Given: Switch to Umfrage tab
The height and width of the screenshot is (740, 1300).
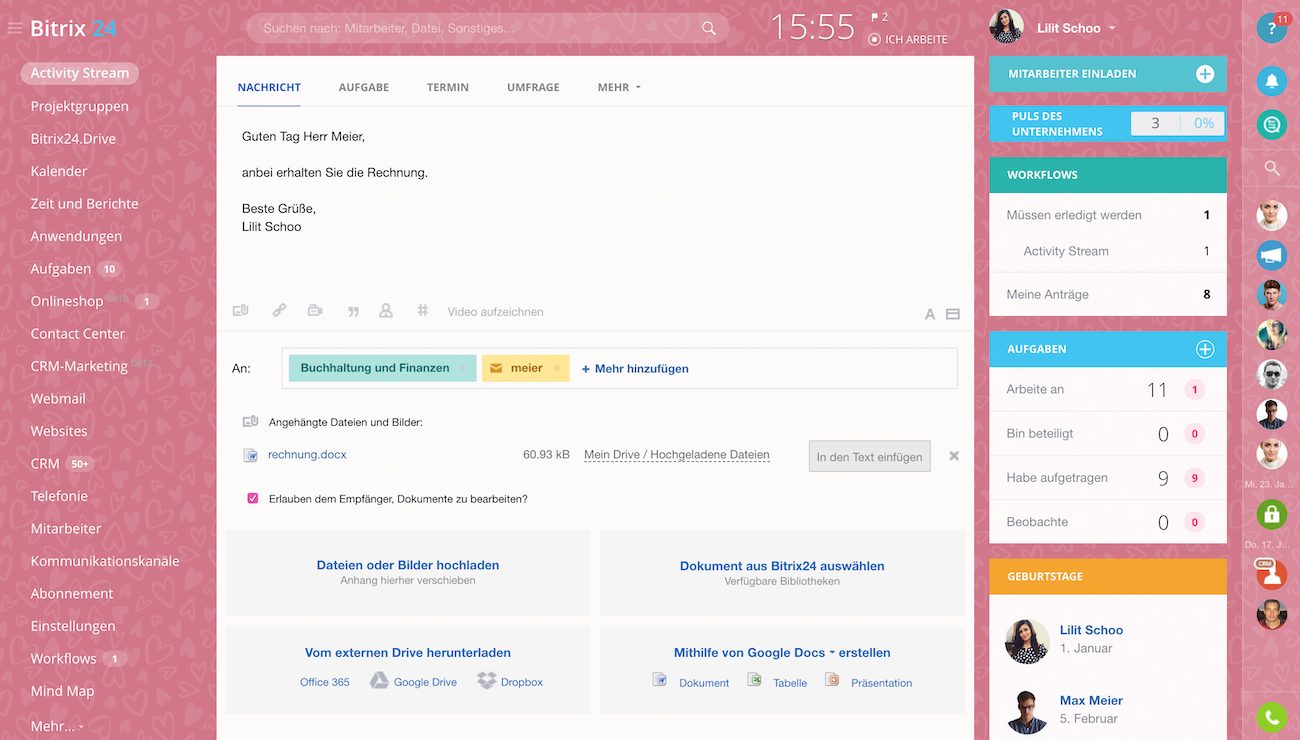Looking at the screenshot, I should pyautogui.click(x=533, y=87).
